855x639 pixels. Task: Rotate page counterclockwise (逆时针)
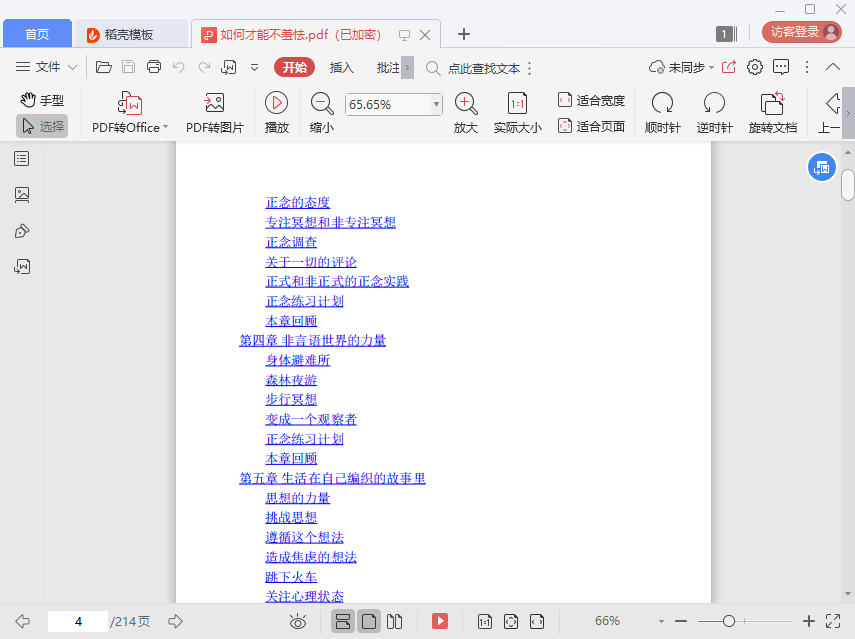click(x=714, y=113)
